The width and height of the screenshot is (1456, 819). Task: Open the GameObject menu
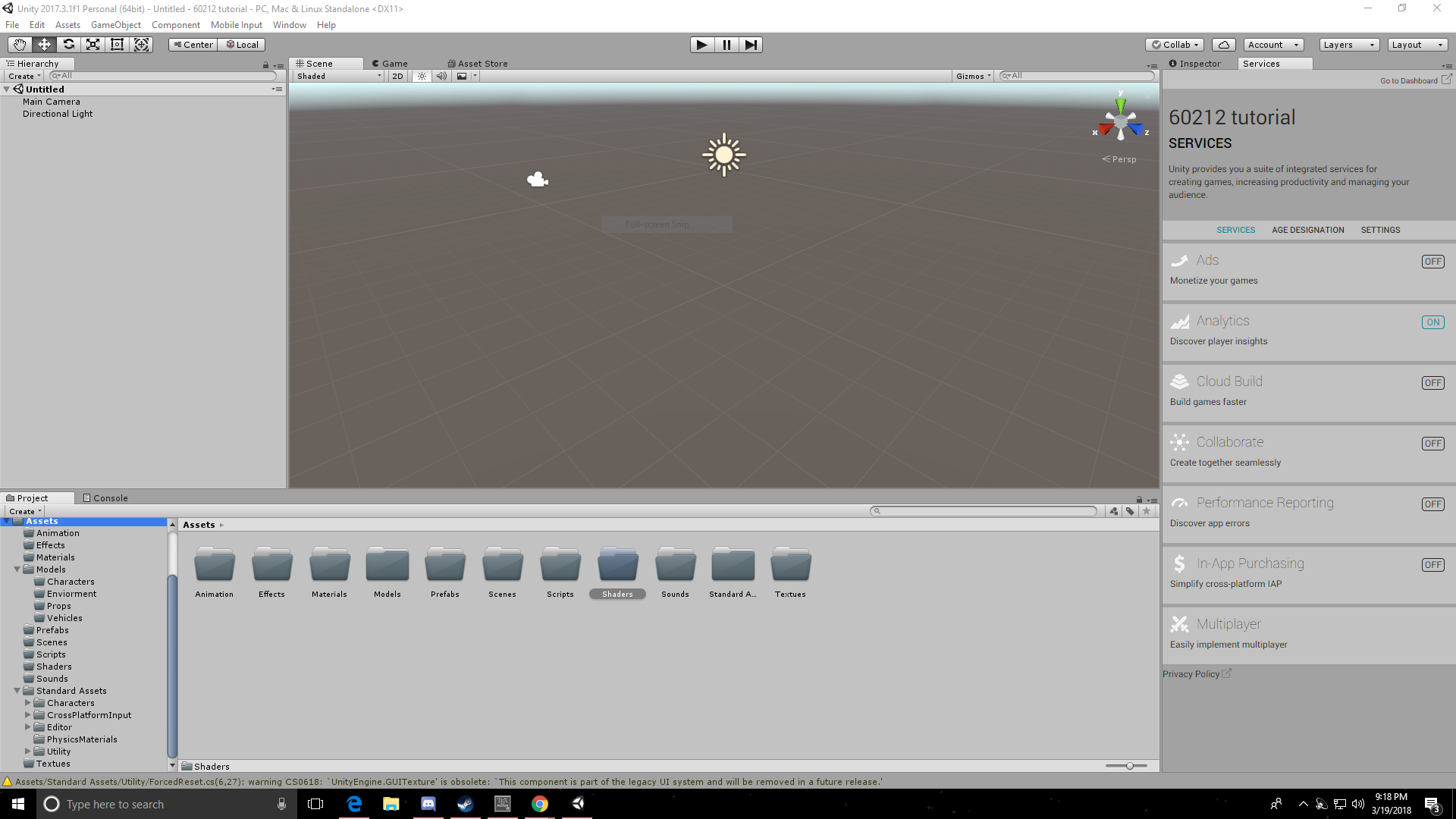[x=115, y=25]
